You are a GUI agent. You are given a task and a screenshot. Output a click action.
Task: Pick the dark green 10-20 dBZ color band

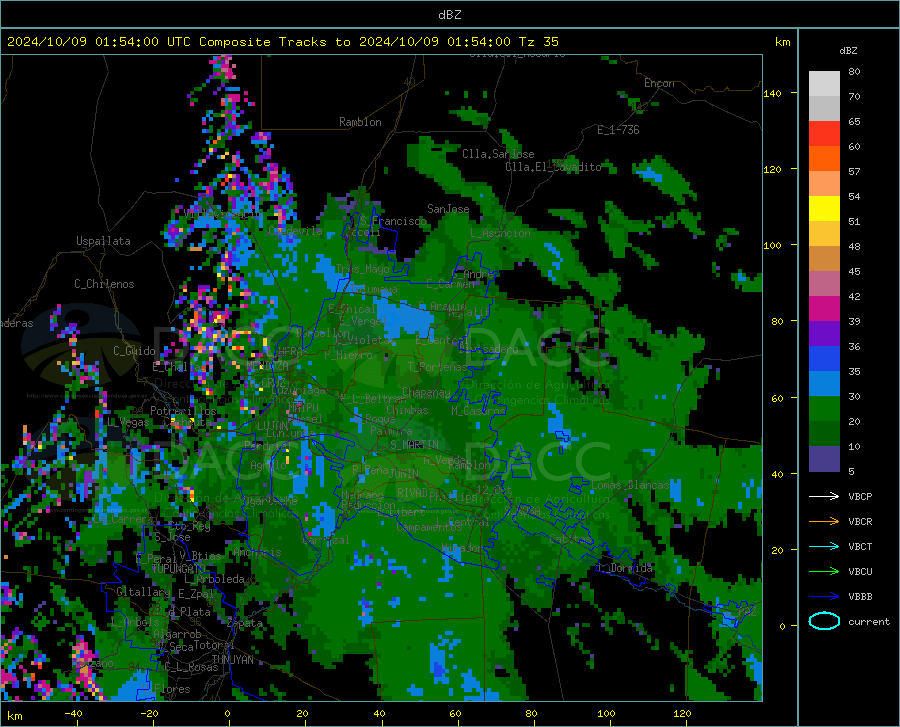[x=824, y=434]
